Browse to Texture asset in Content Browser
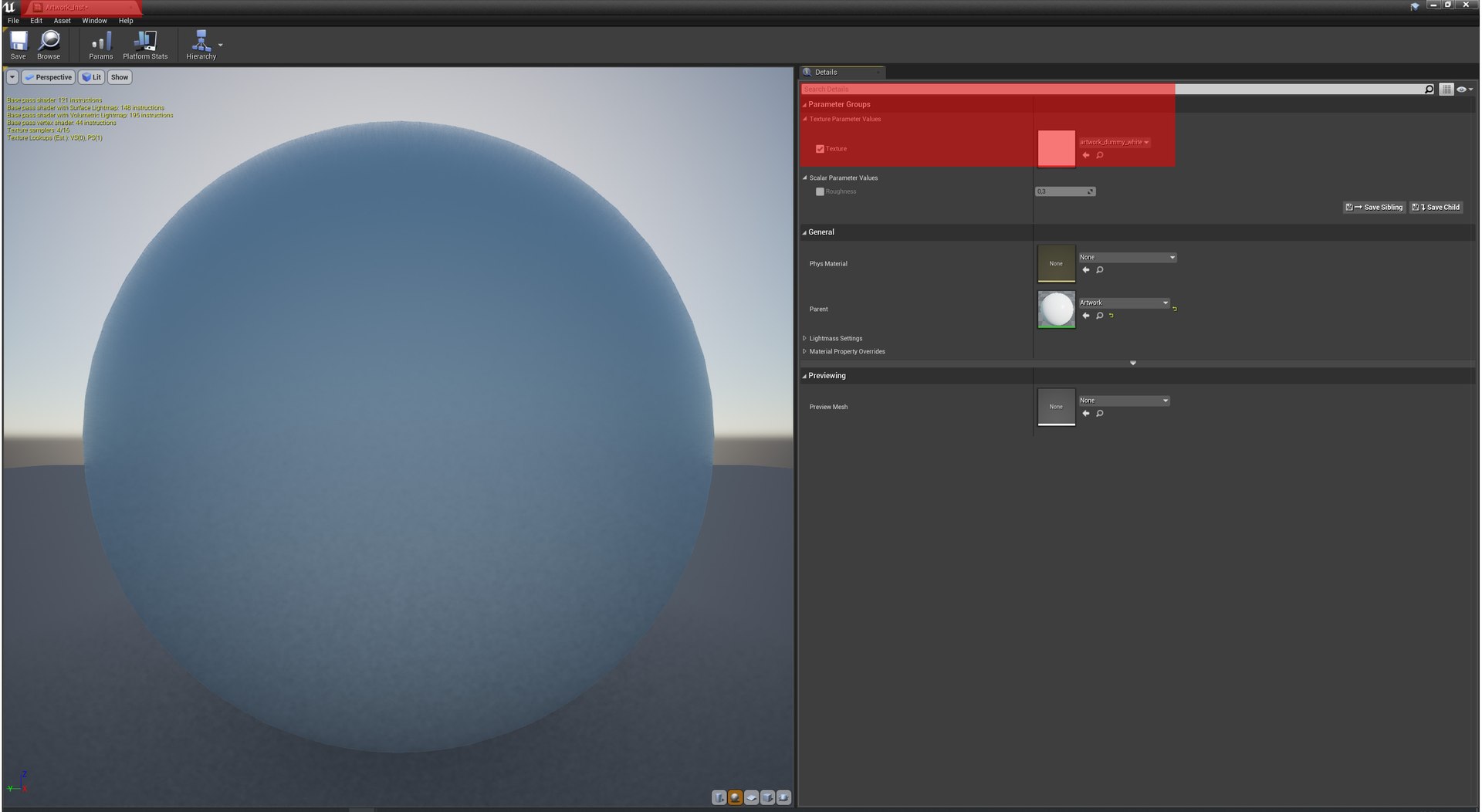This screenshot has width=1482, height=812. tap(1100, 155)
